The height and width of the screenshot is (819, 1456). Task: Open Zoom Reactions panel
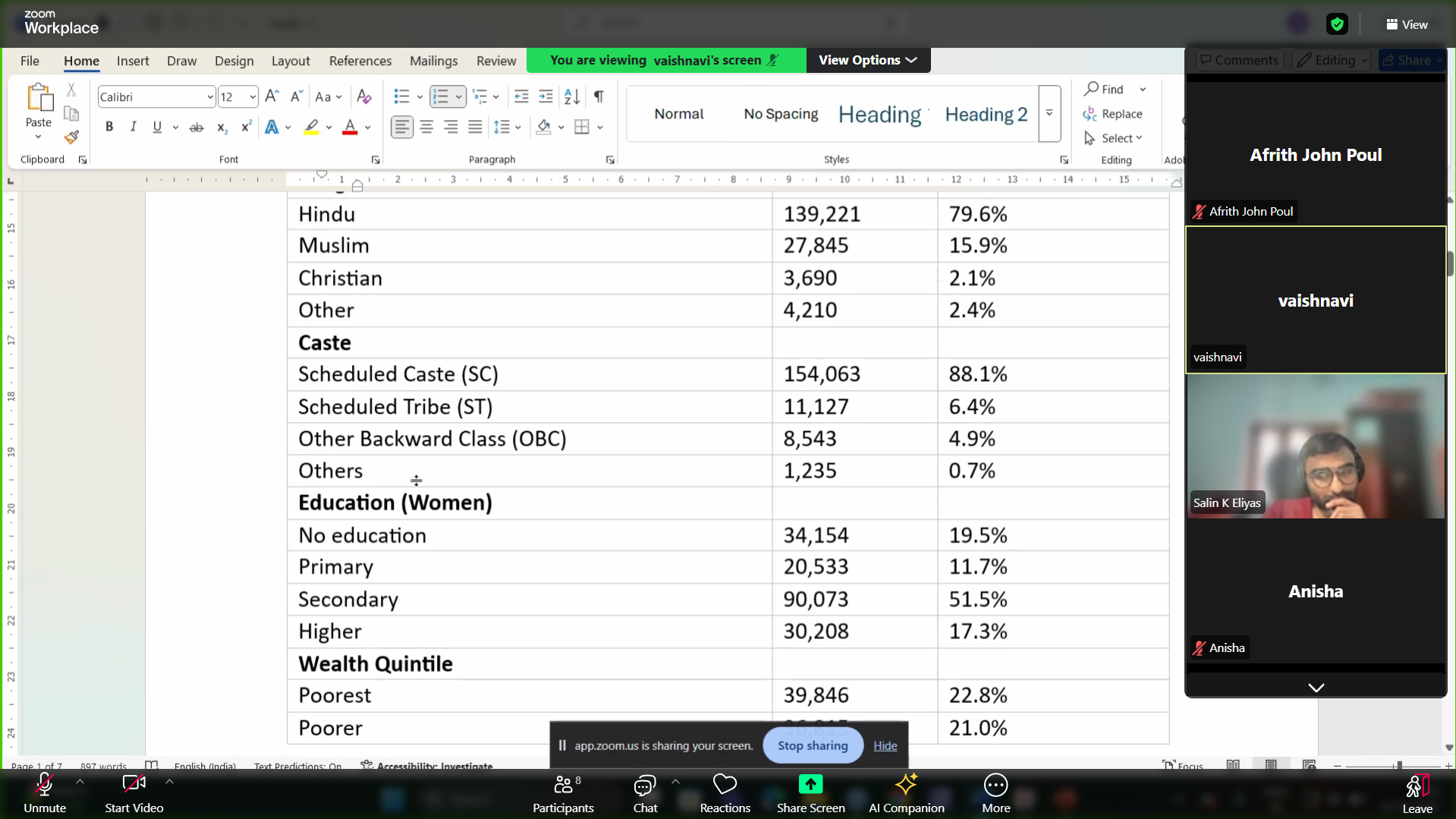coord(725,792)
